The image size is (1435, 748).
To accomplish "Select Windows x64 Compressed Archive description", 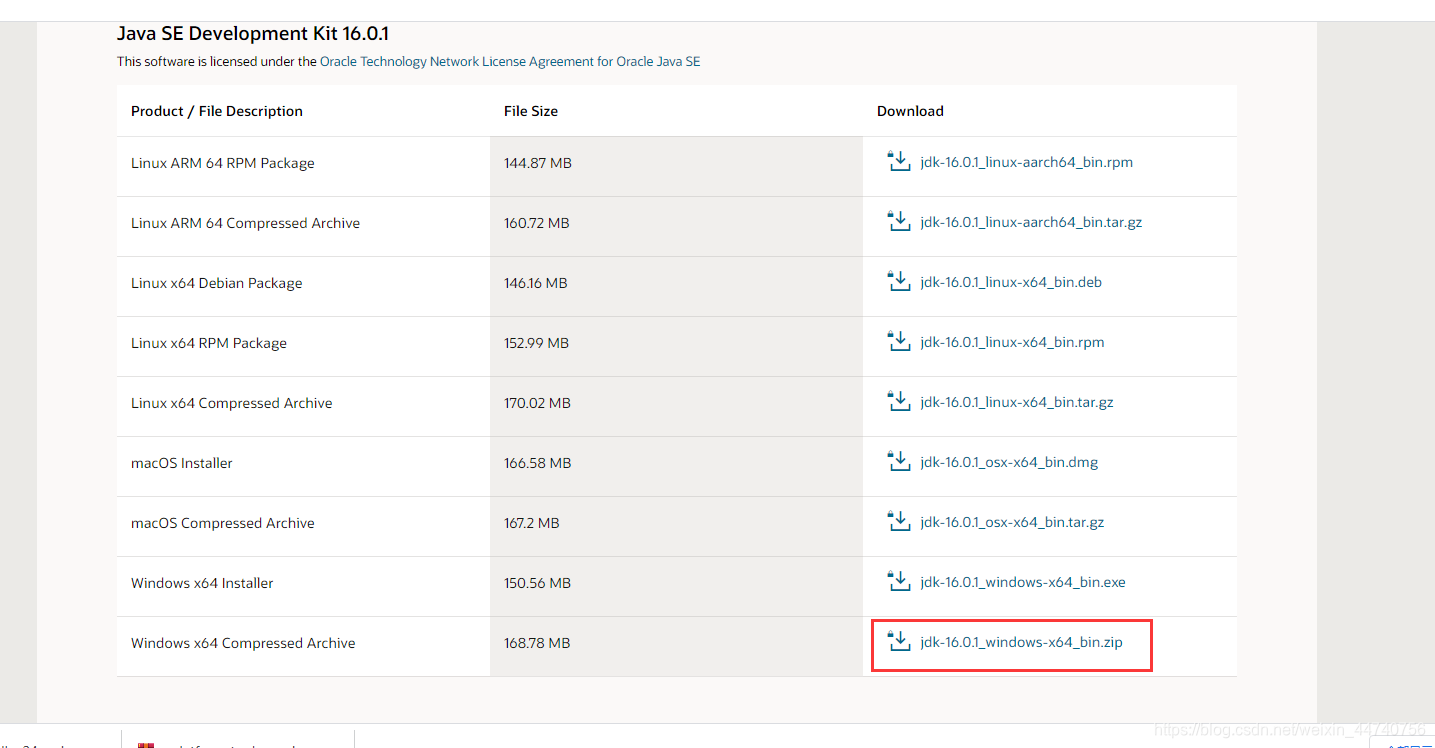I will coord(243,643).
